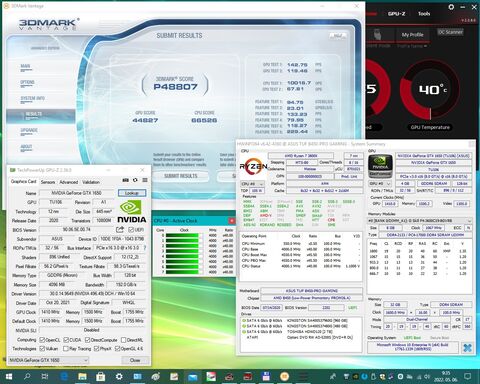Toggle CUDA checkbox
The height and width of the screenshot is (384, 480).
pos(66,340)
